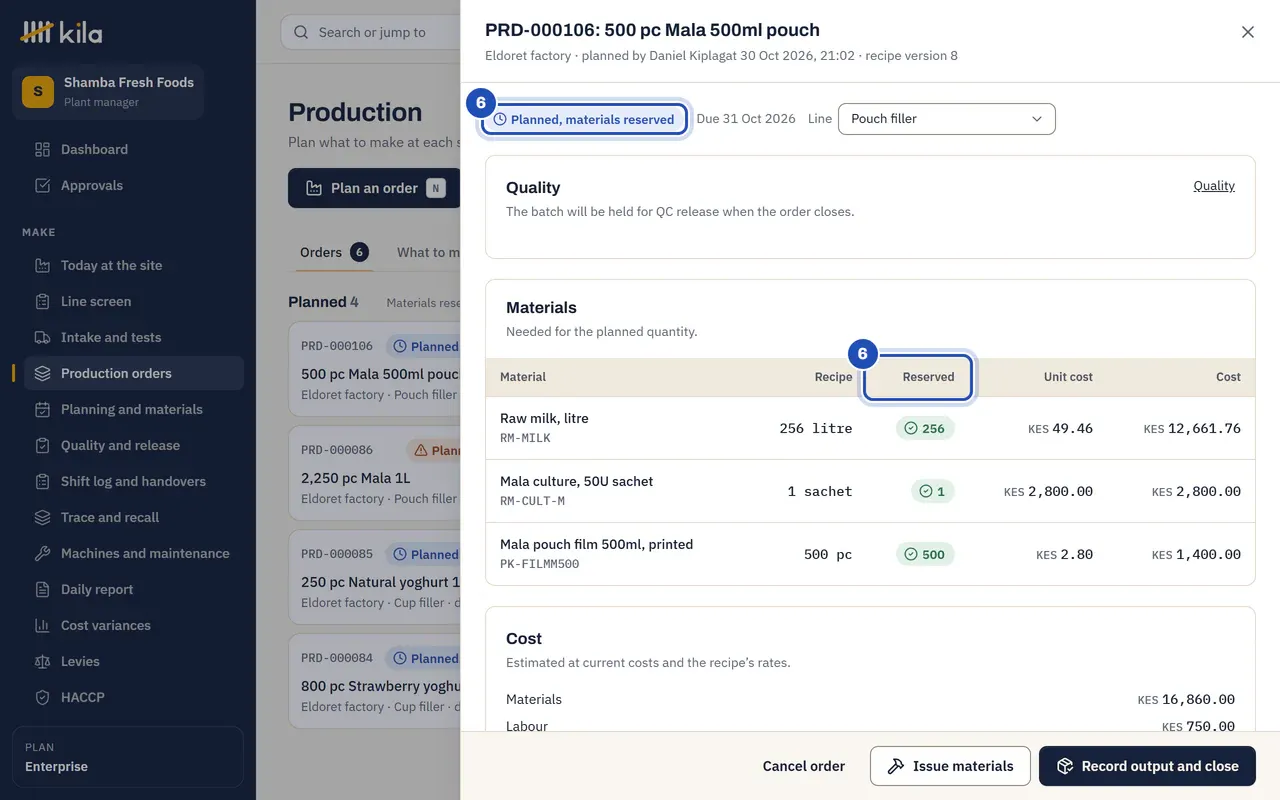Open Shift log and handovers
The width and height of the screenshot is (1280, 800).
[x=134, y=481]
